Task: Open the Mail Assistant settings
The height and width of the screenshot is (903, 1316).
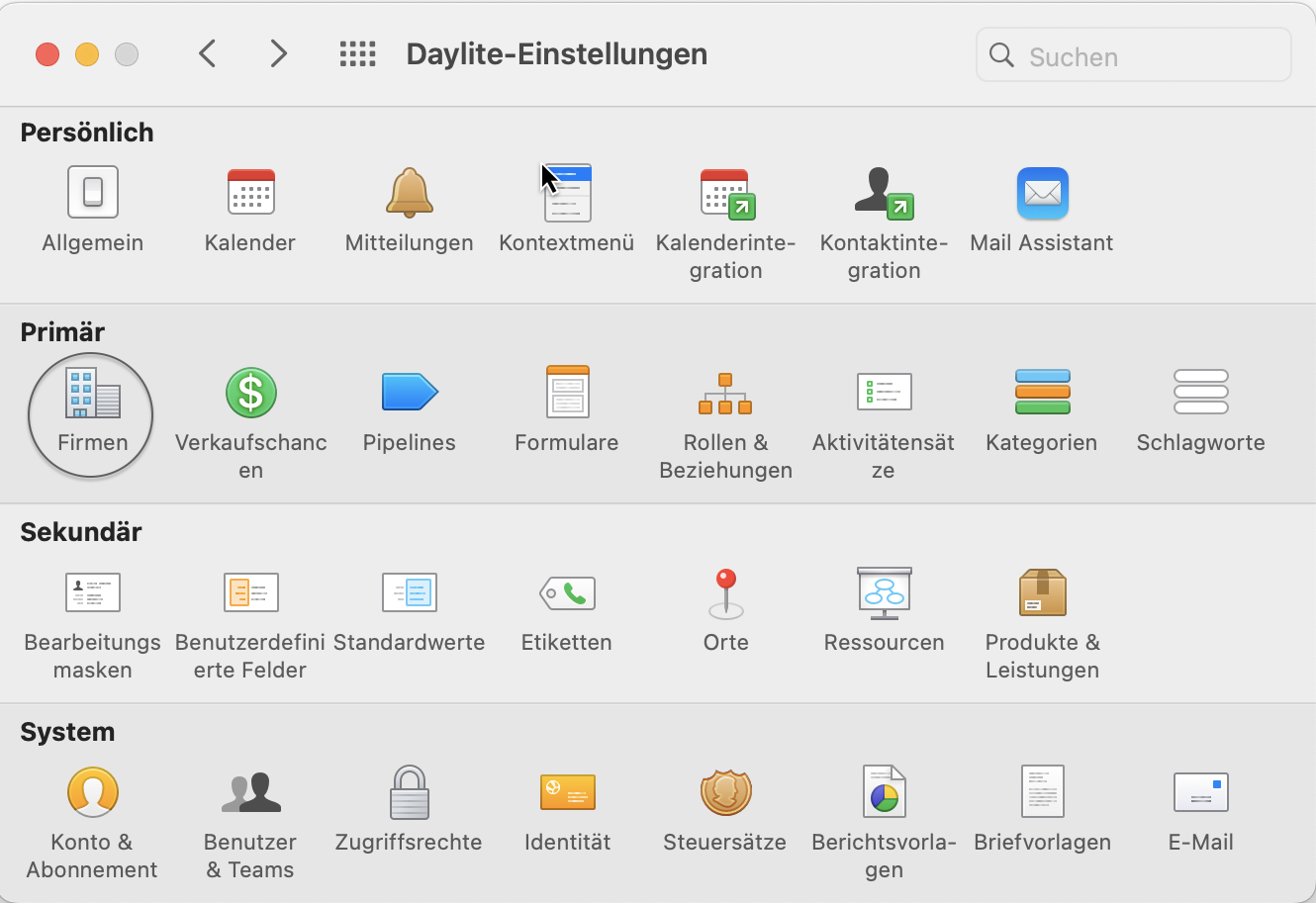Action: click(x=1042, y=194)
